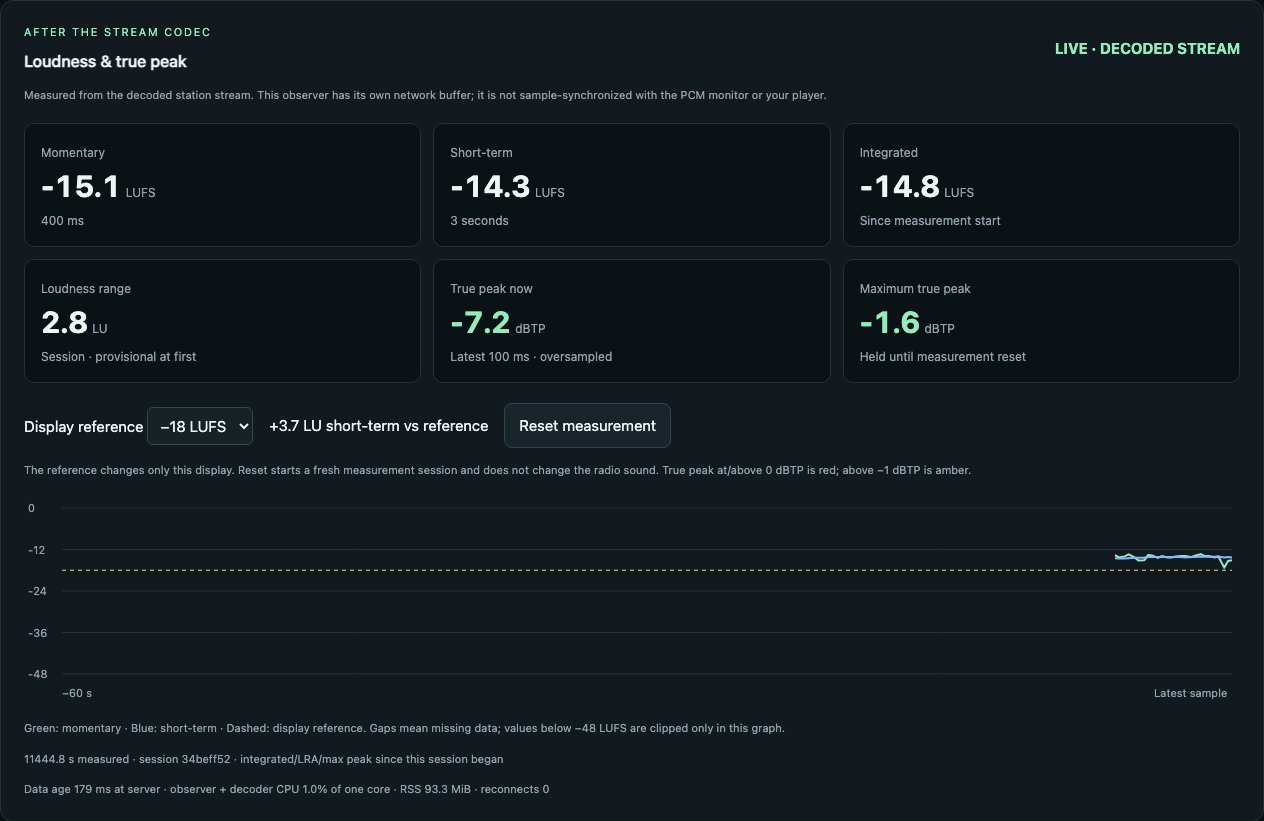Open the Display reference −18 LUFS dropdown
This screenshot has height=821, width=1264.
200,426
